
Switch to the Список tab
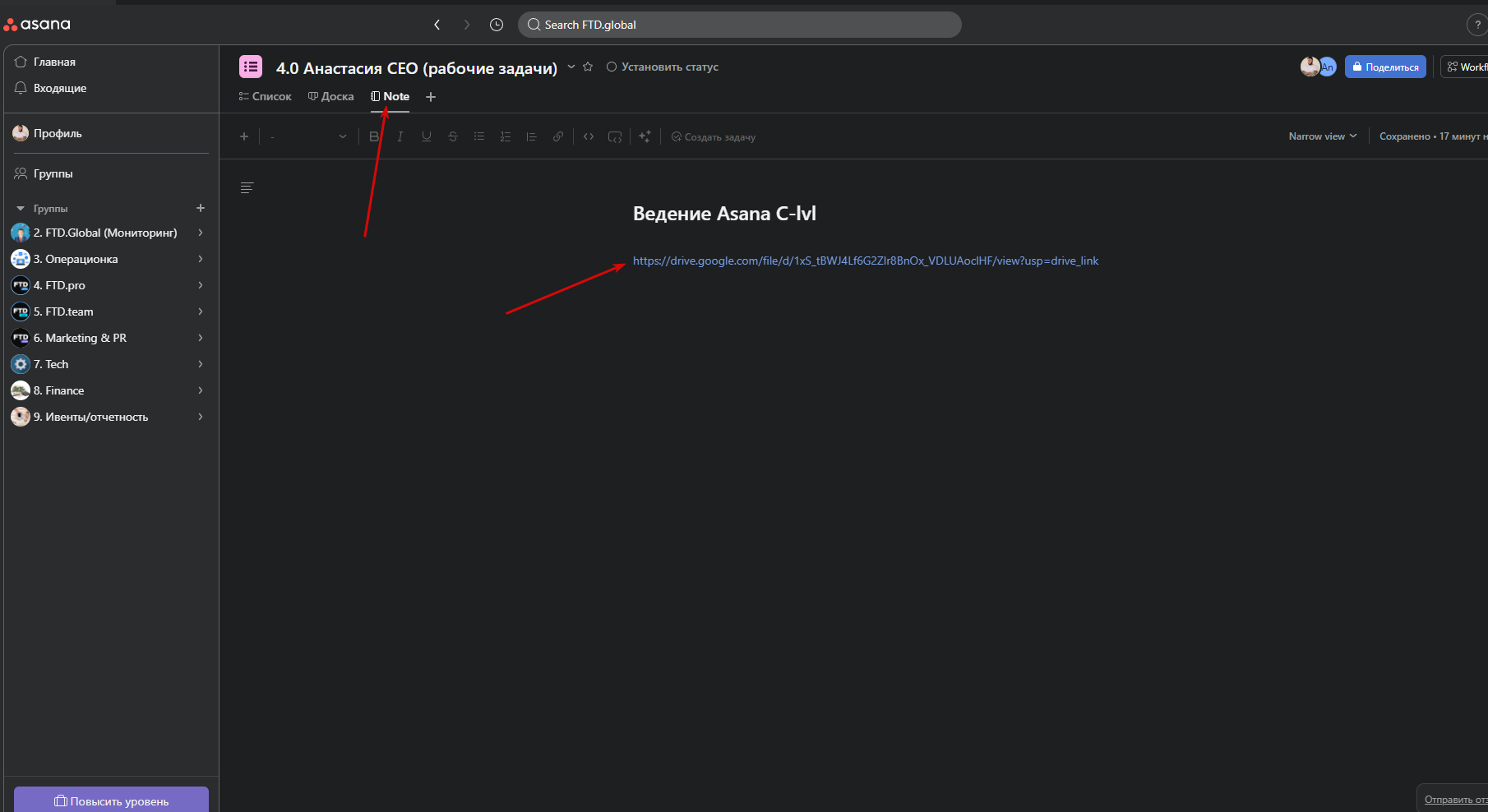pyautogui.click(x=265, y=96)
